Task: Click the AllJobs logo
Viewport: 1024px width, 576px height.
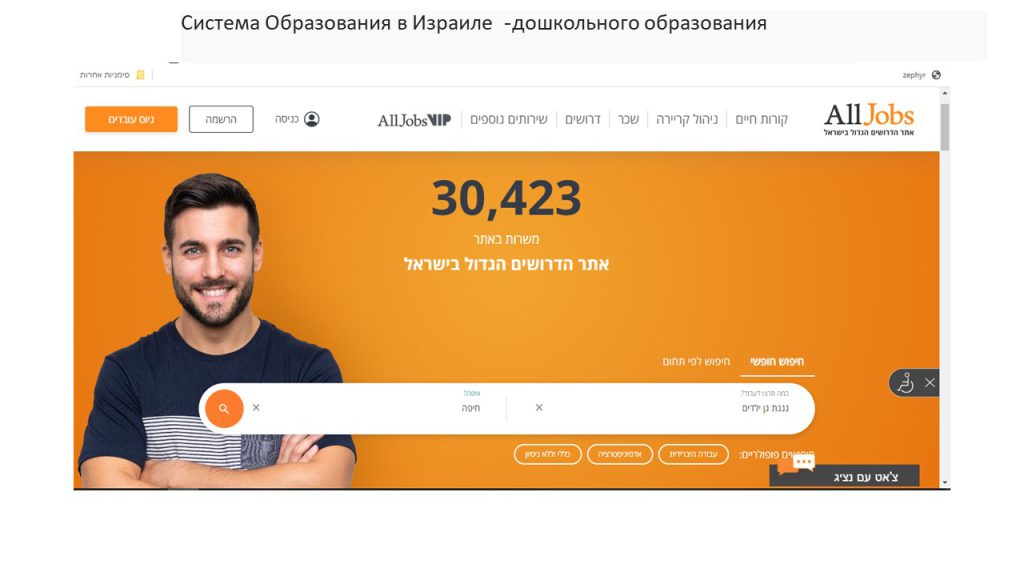Action: [869, 119]
